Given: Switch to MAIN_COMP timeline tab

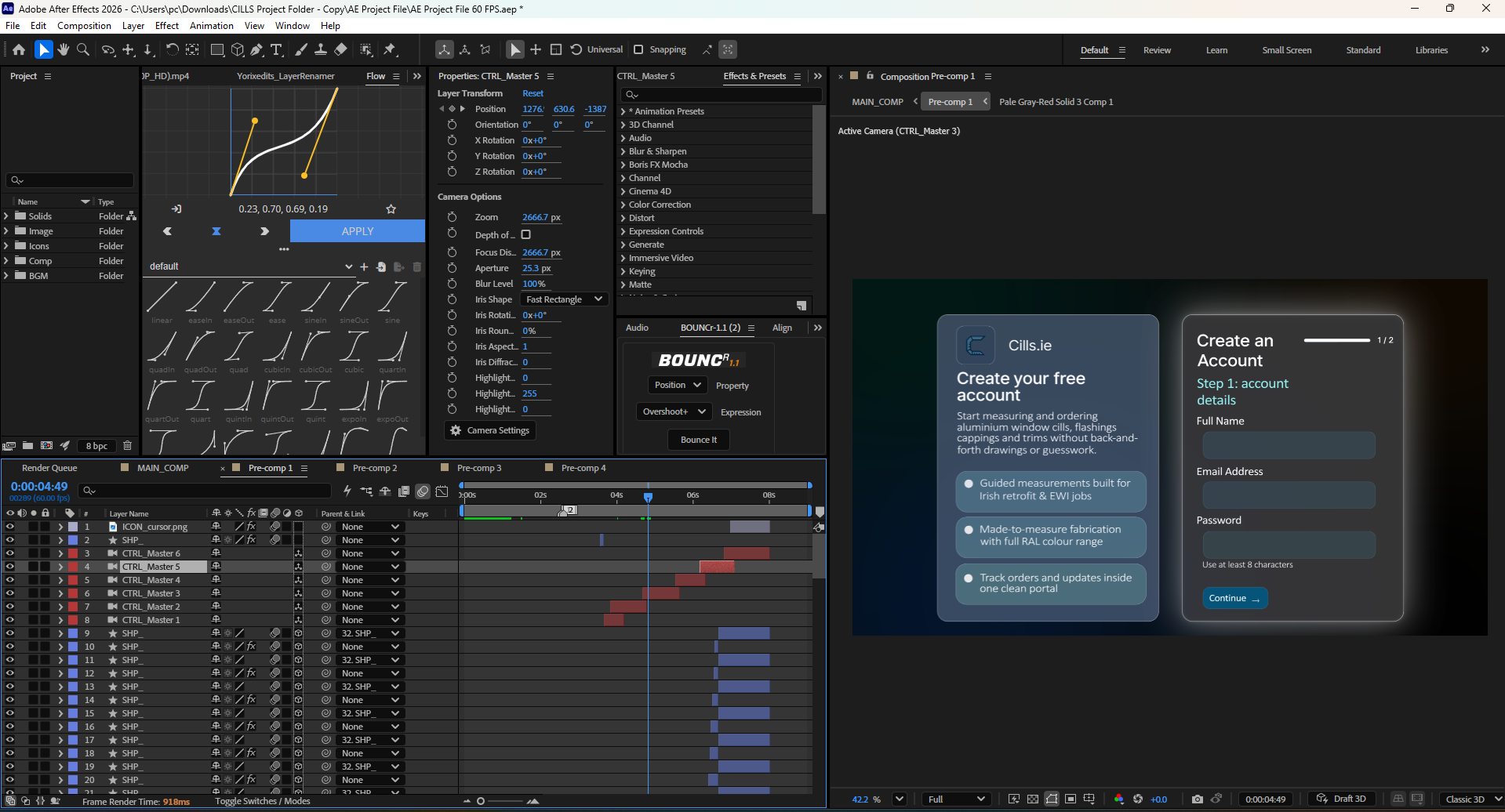Looking at the screenshot, I should tap(163, 468).
